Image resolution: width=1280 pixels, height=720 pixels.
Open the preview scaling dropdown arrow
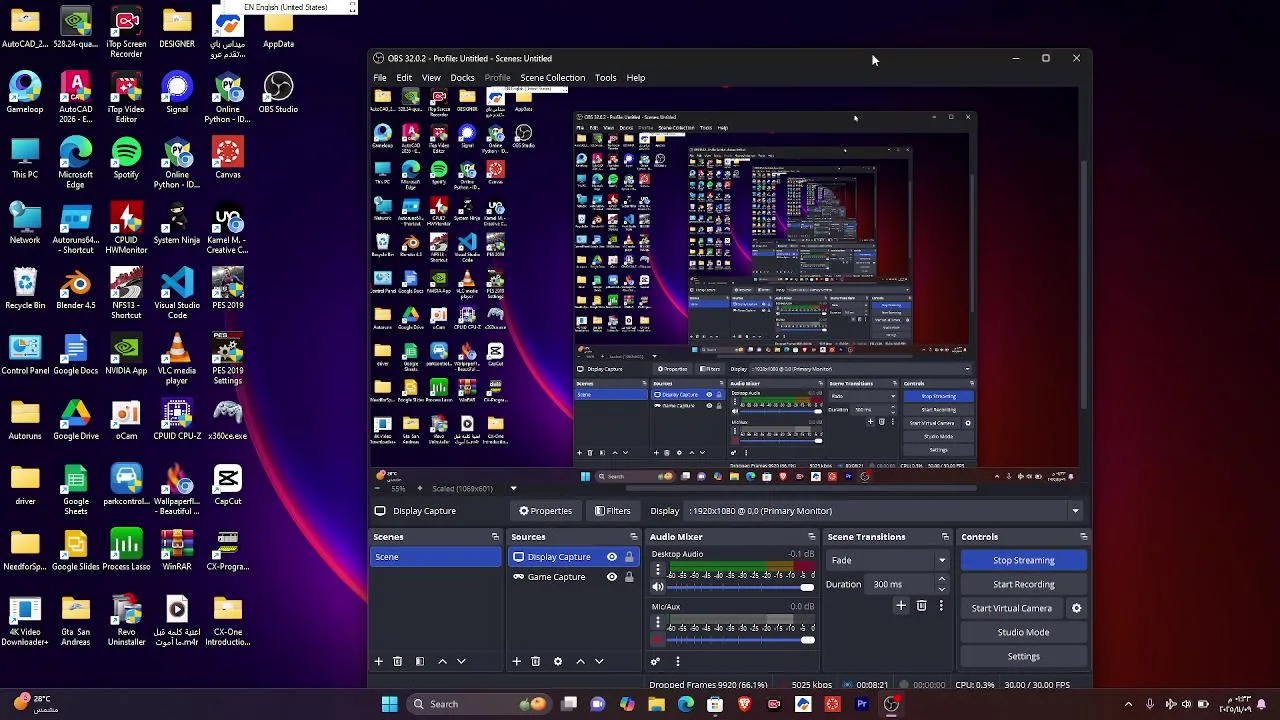(513, 489)
